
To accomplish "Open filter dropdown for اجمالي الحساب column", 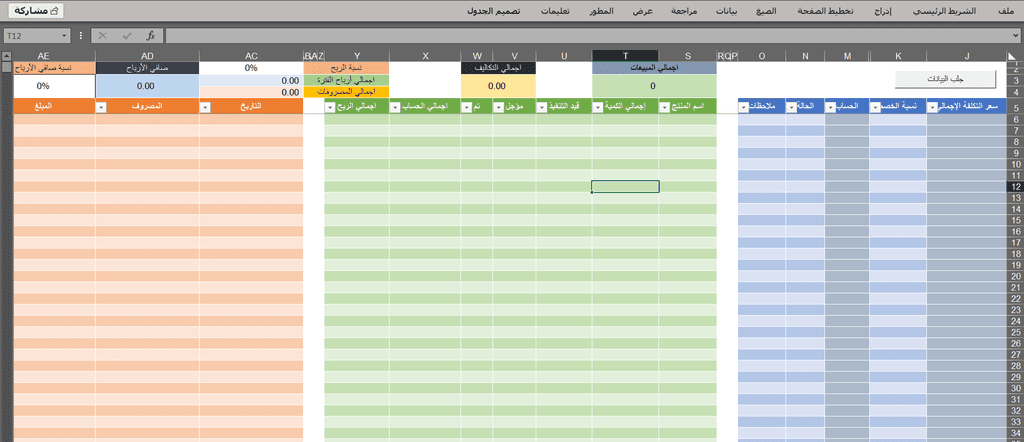I will coord(396,107).
